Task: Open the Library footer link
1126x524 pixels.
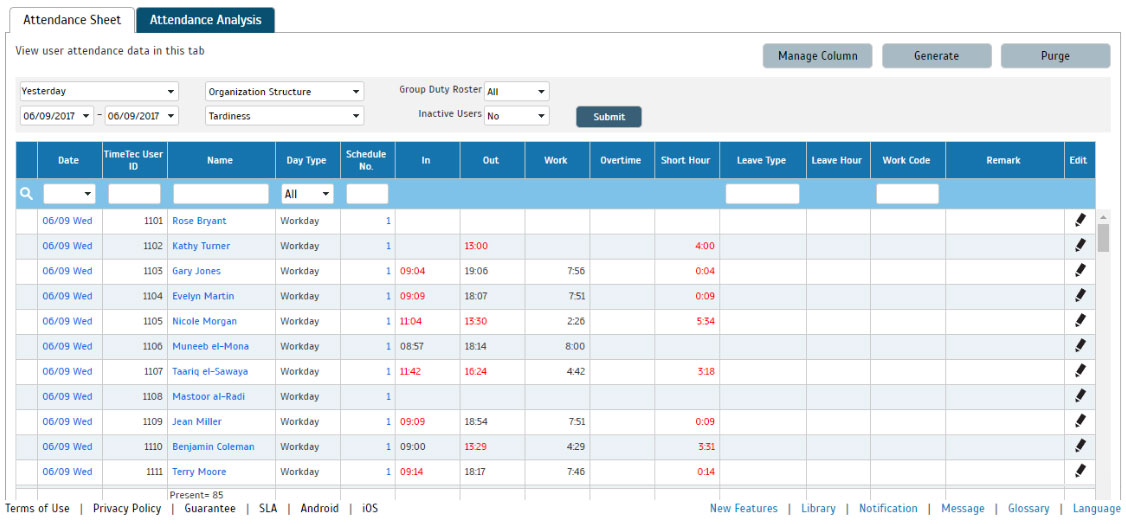Action: [x=818, y=508]
